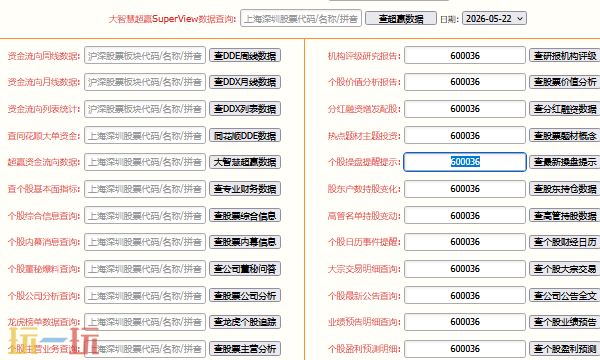Select the 业绩预告明细查询 field containing 600036
The image size is (600, 360).
pyautogui.click(x=465, y=322)
